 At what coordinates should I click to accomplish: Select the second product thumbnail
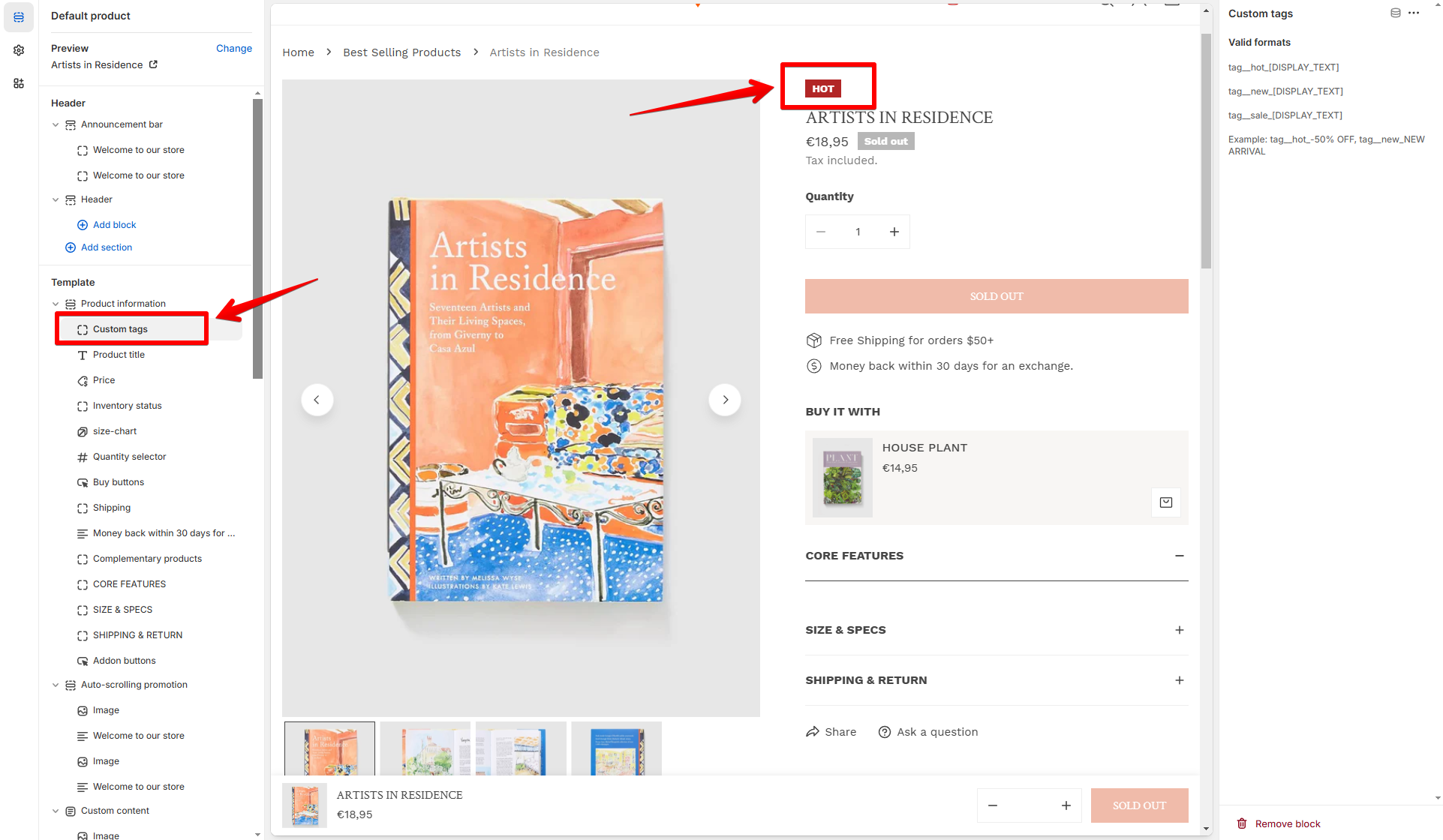425,748
